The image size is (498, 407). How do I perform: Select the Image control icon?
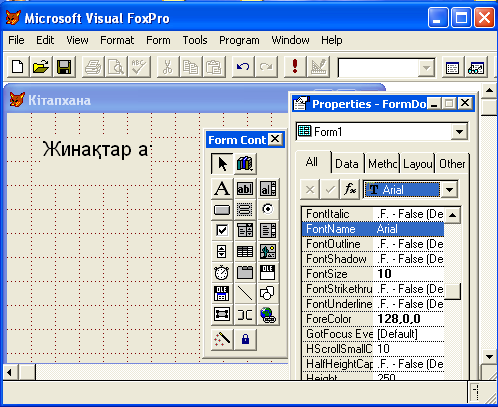point(268,252)
